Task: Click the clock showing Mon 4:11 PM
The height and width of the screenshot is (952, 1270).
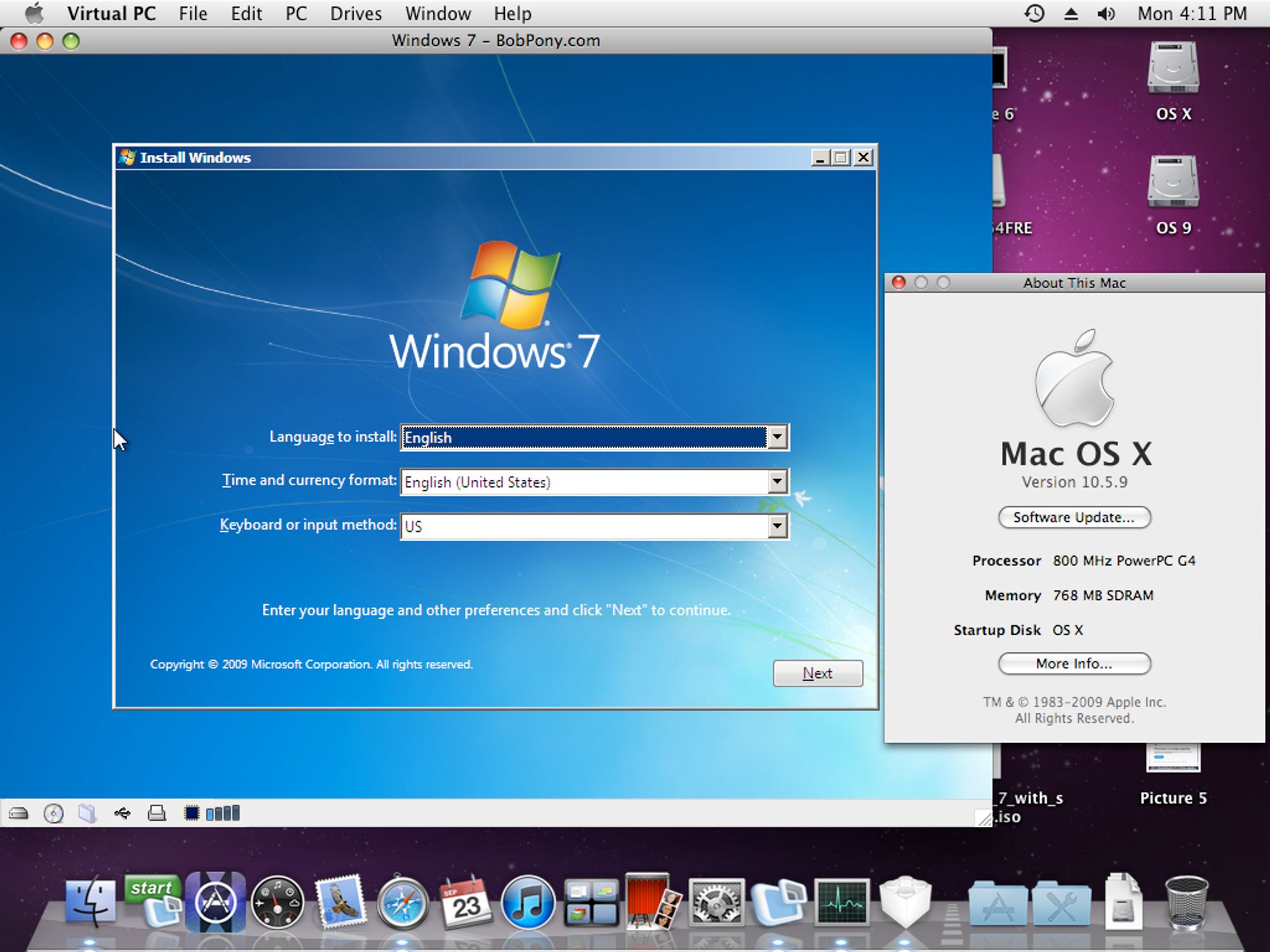Action: pos(1192,13)
